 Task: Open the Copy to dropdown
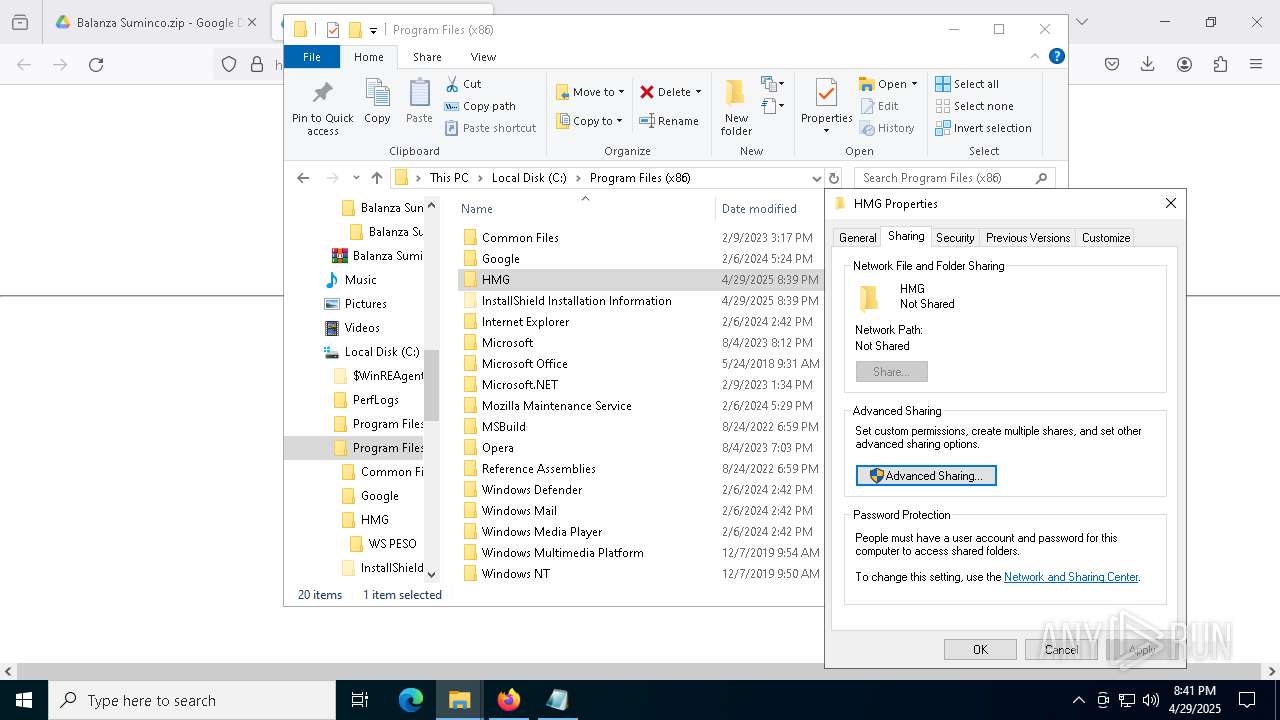tap(589, 121)
